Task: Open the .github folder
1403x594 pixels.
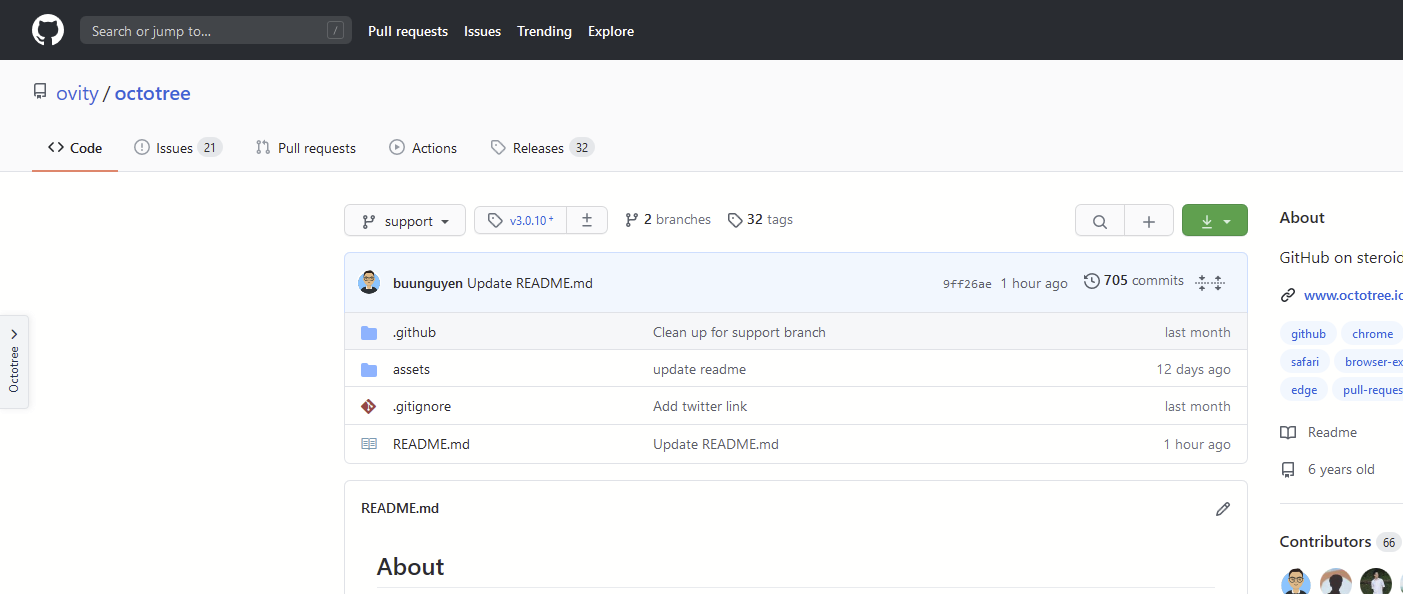Action: [414, 332]
